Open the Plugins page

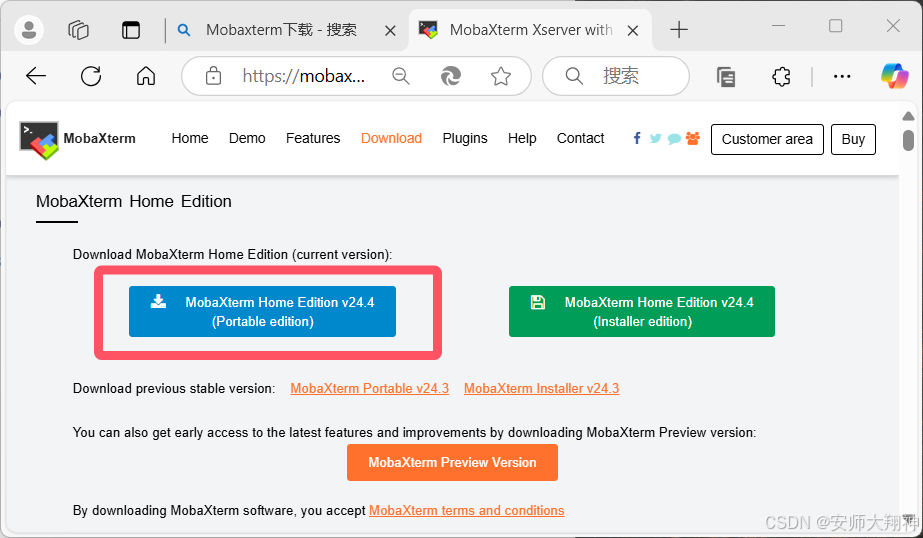click(x=465, y=138)
